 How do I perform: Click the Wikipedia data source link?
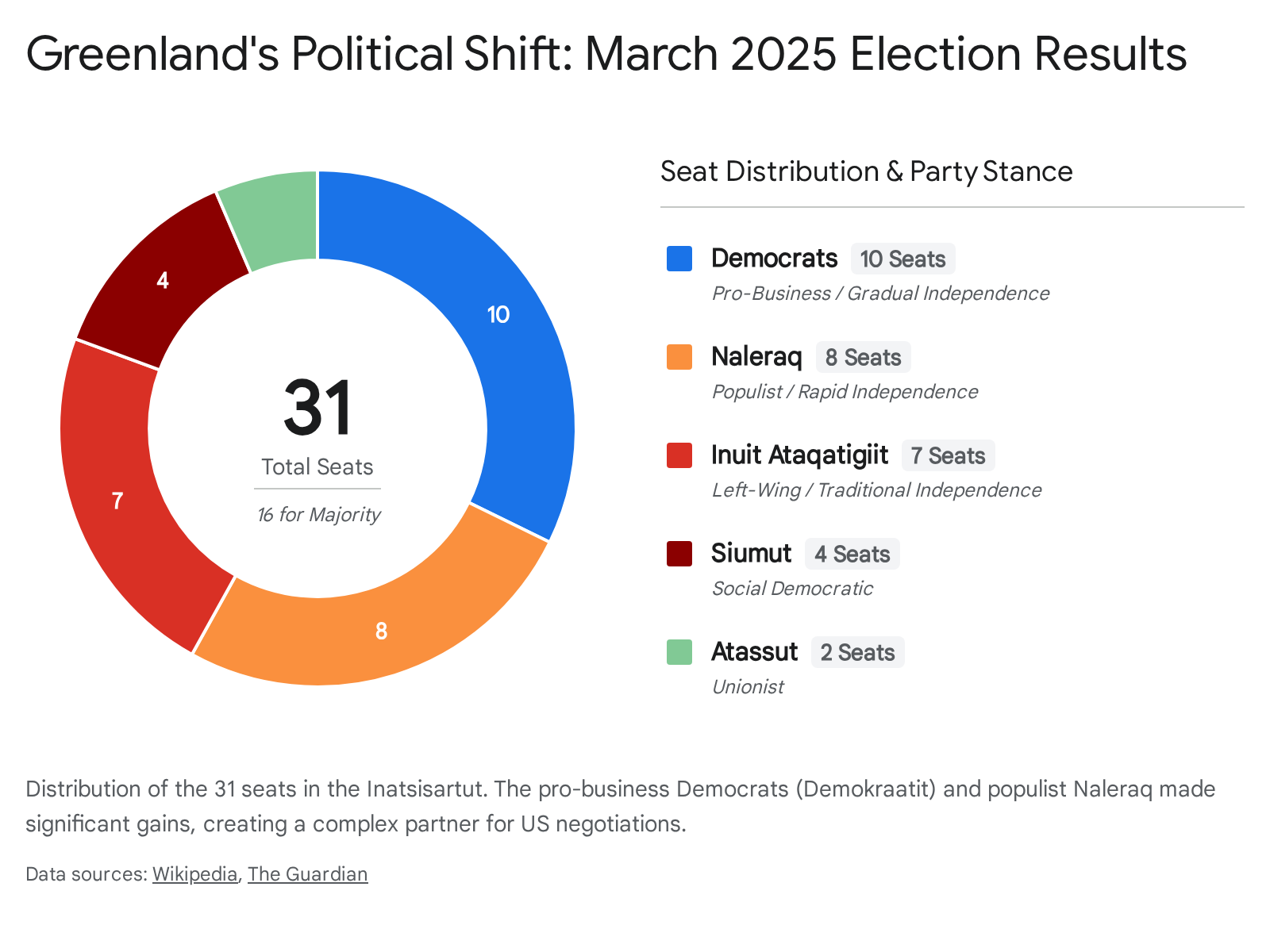(194, 874)
